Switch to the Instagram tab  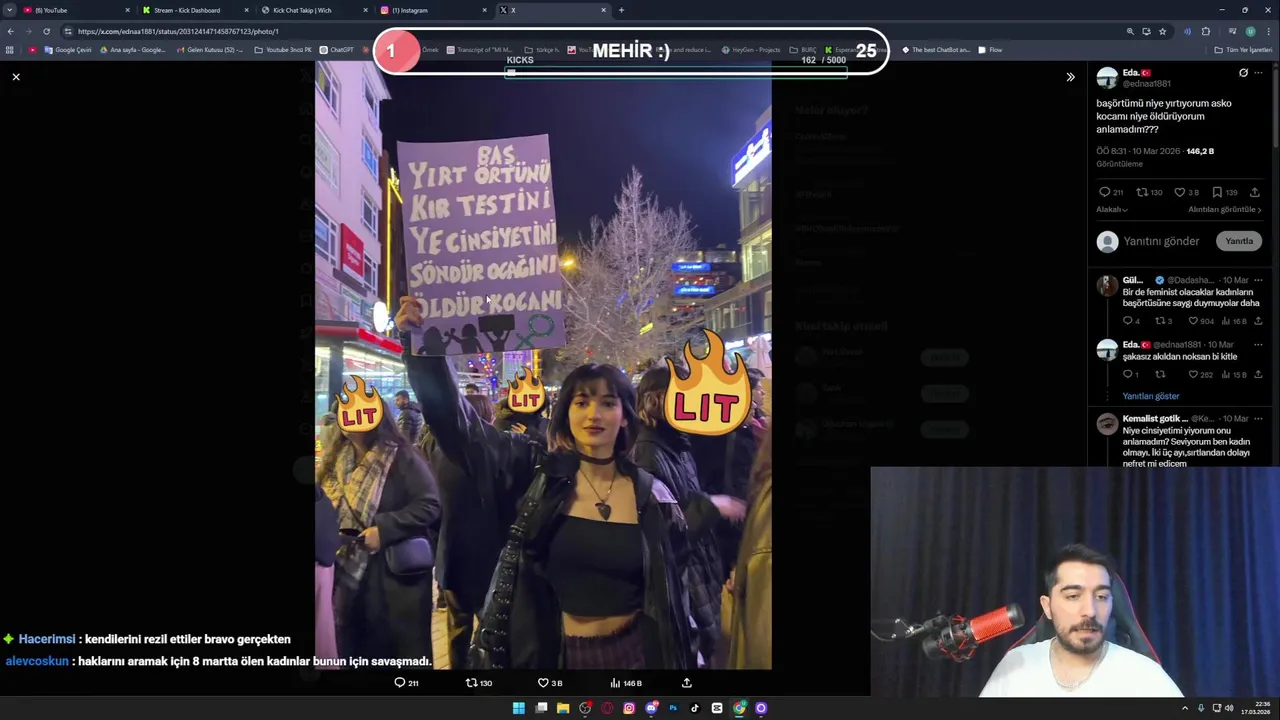[x=433, y=10]
